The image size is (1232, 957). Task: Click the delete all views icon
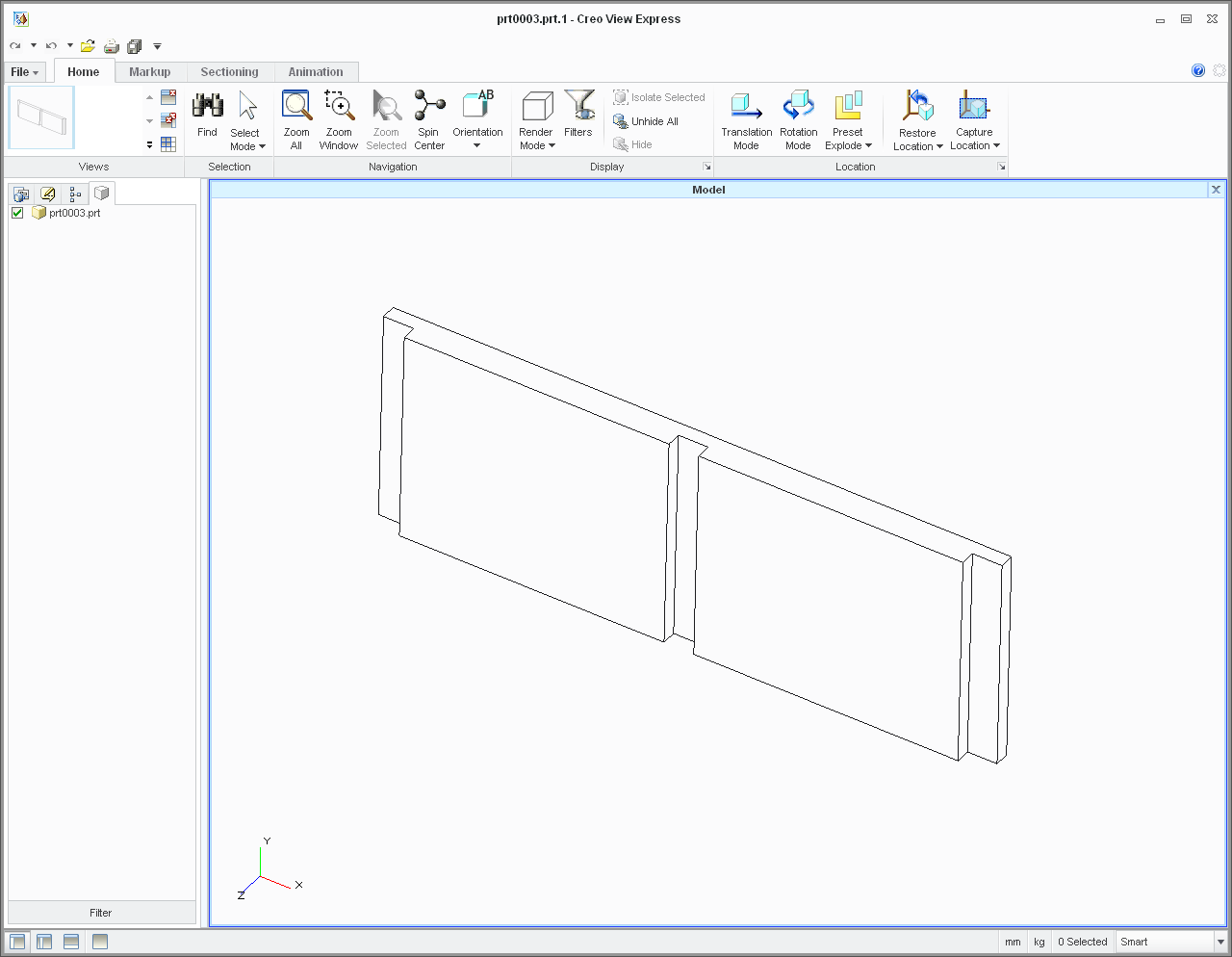(168, 120)
